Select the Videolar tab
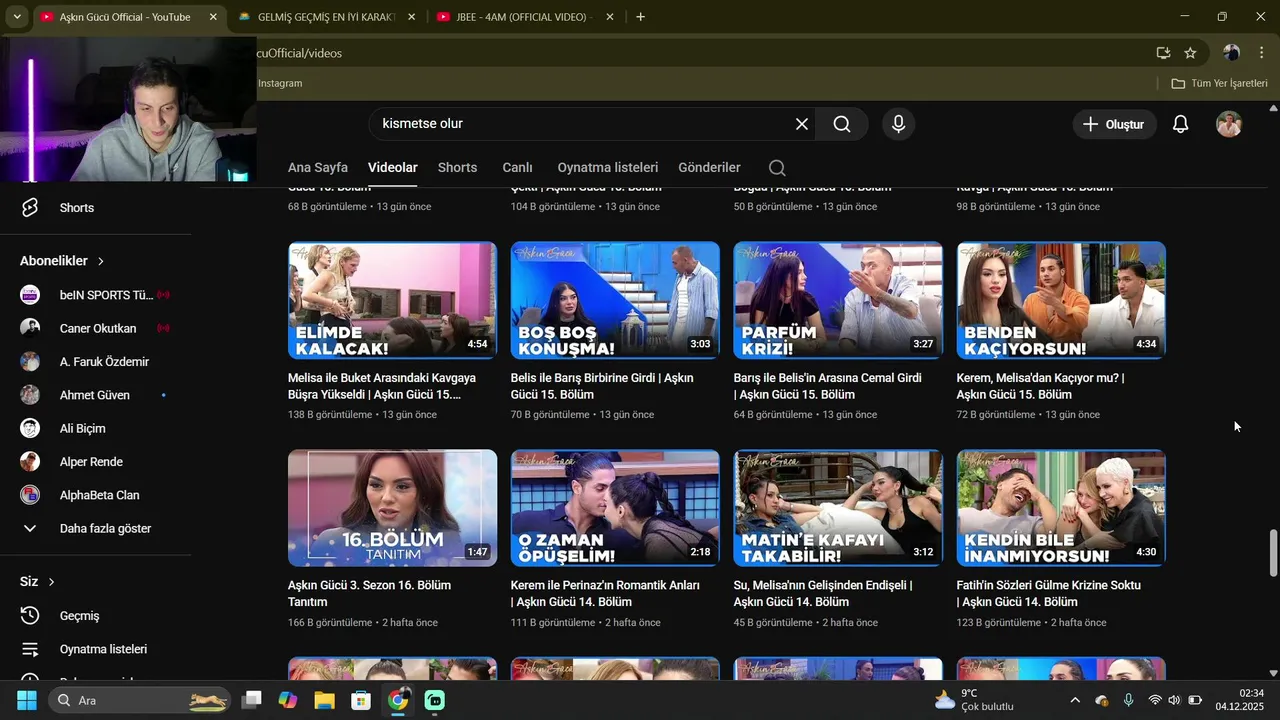The image size is (1280, 720). pos(393,168)
